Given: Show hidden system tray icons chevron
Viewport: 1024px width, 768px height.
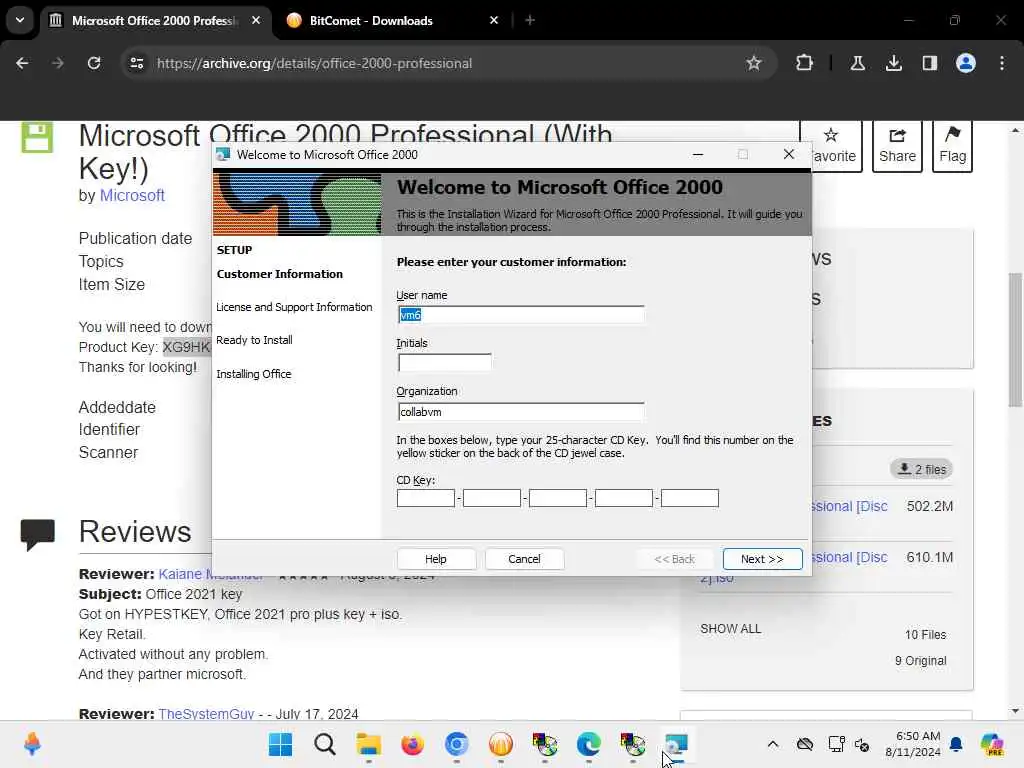Looking at the screenshot, I should click(x=773, y=744).
